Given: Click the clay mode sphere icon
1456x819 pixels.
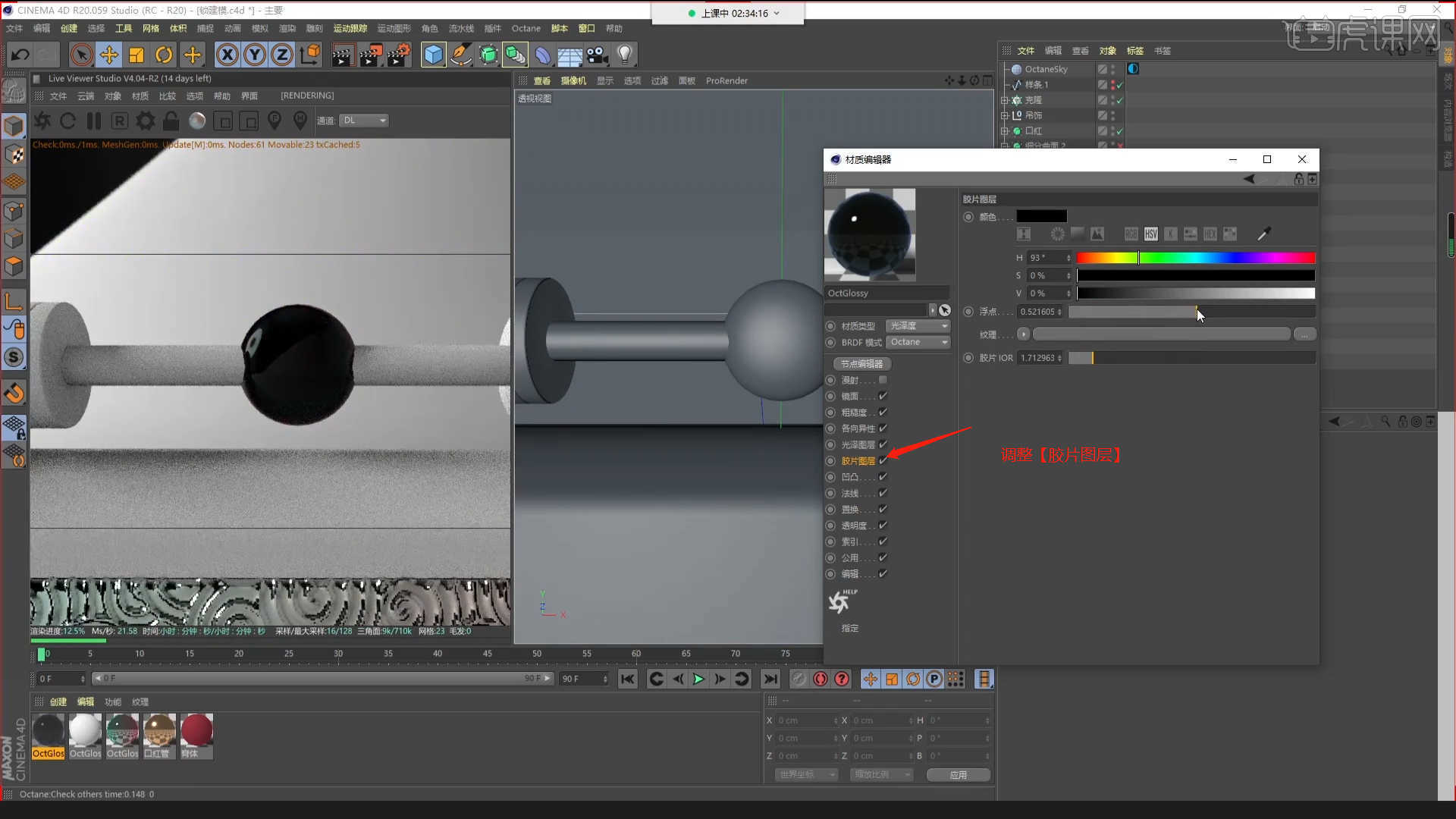Looking at the screenshot, I should [x=197, y=121].
